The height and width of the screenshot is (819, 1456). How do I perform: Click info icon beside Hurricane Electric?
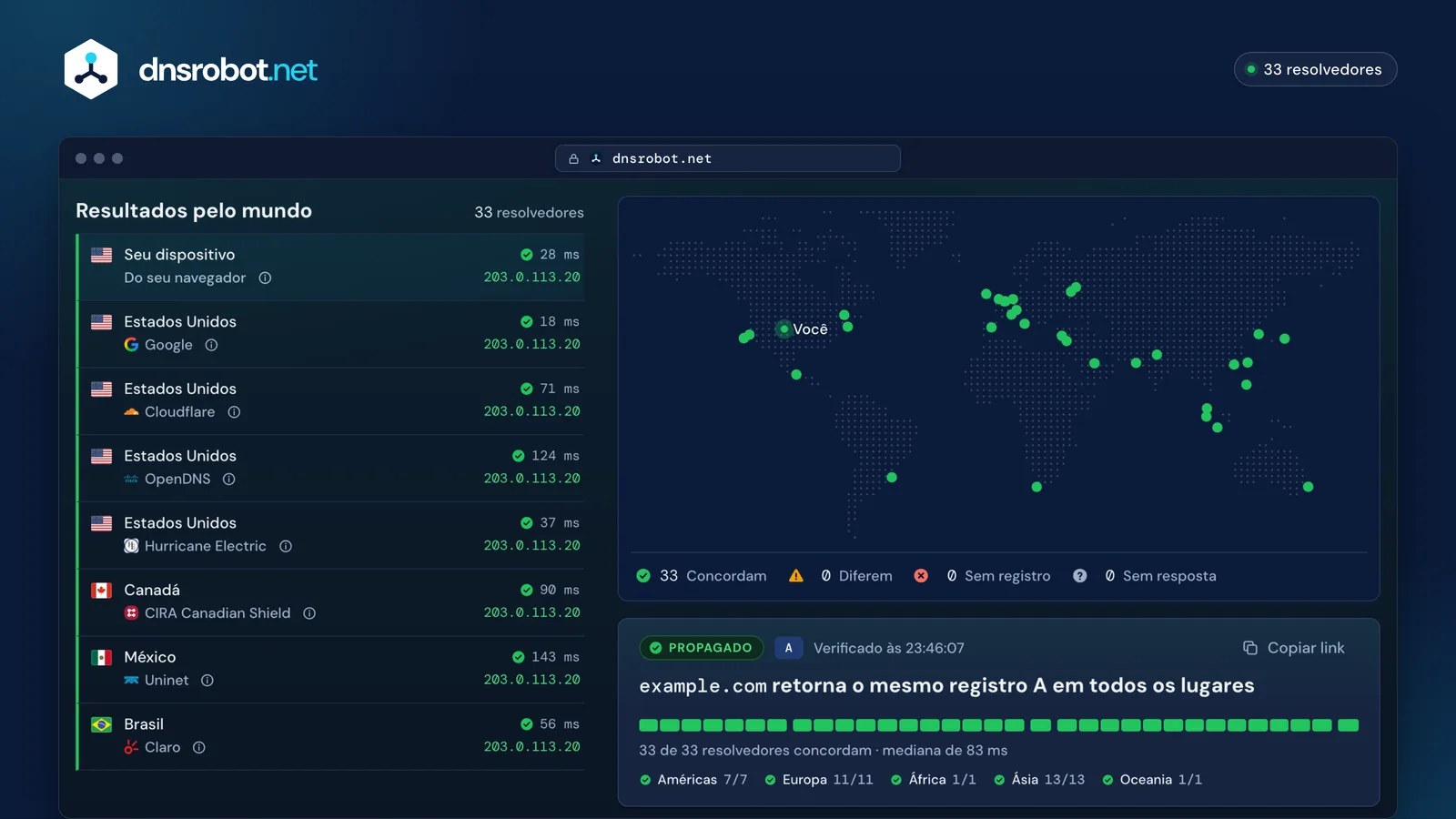[286, 546]
